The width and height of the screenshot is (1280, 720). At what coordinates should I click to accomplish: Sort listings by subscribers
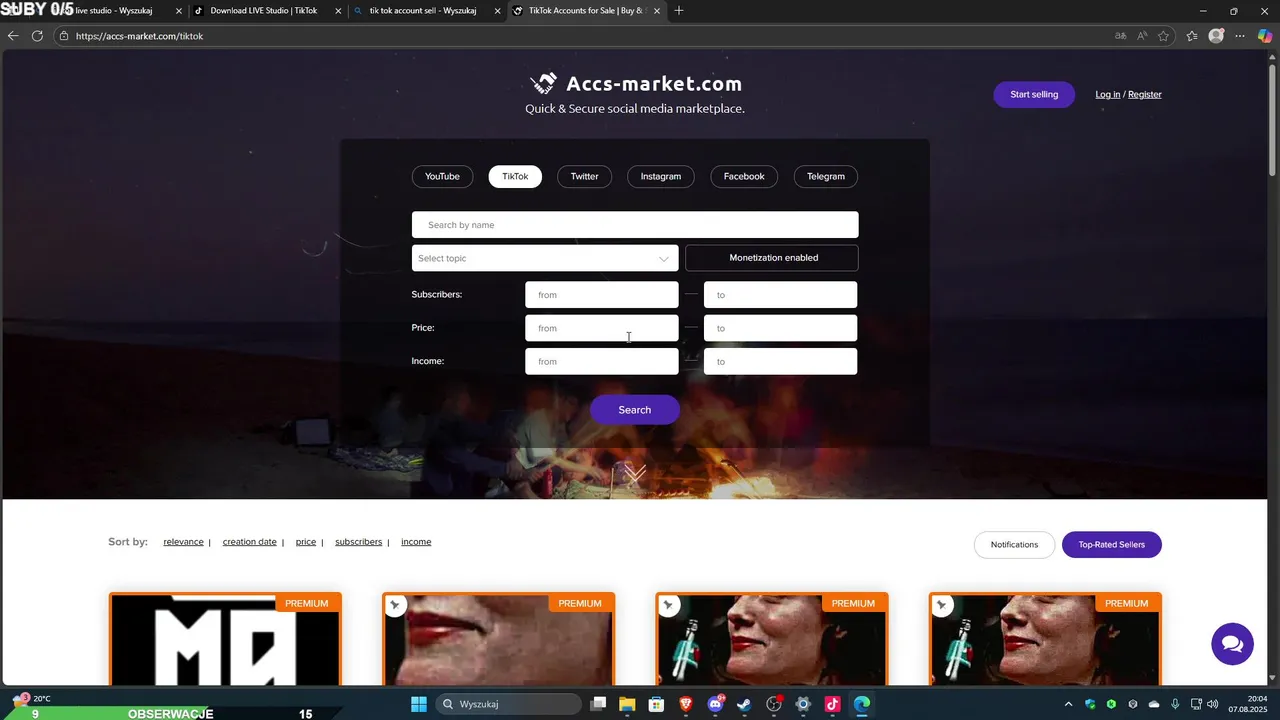point(359,542)
